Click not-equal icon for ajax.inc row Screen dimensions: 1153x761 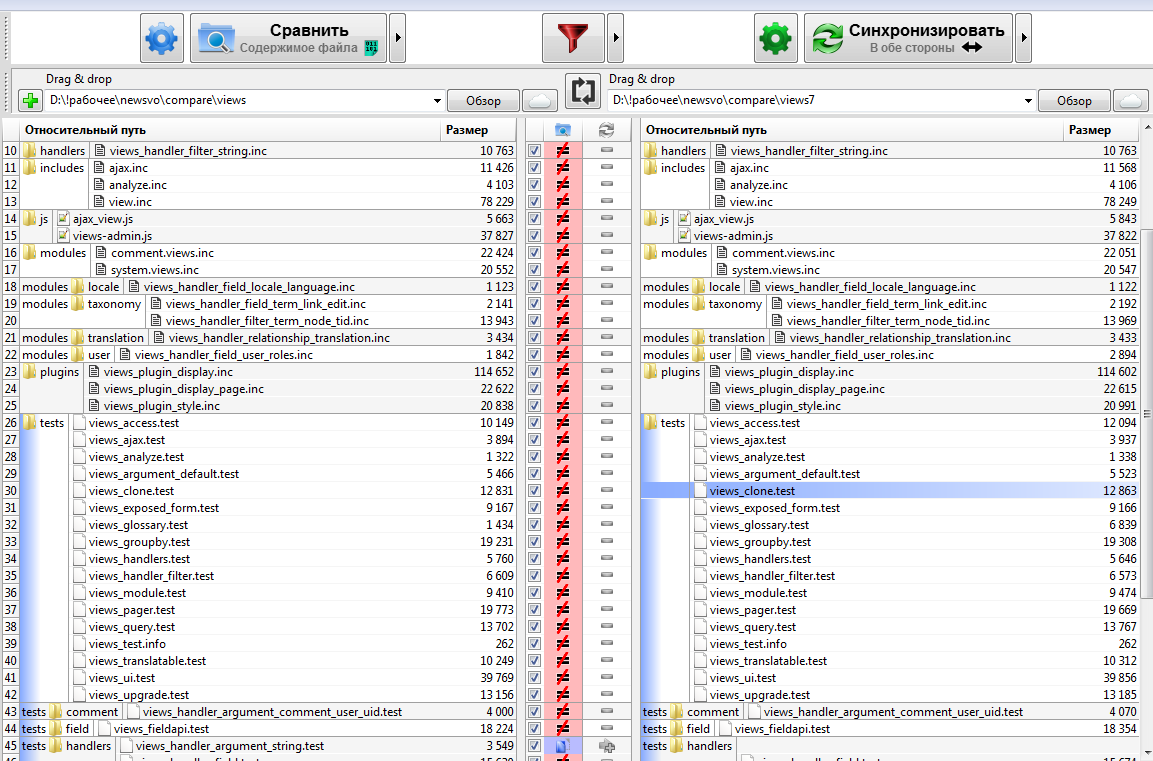(x=563, y=168)
